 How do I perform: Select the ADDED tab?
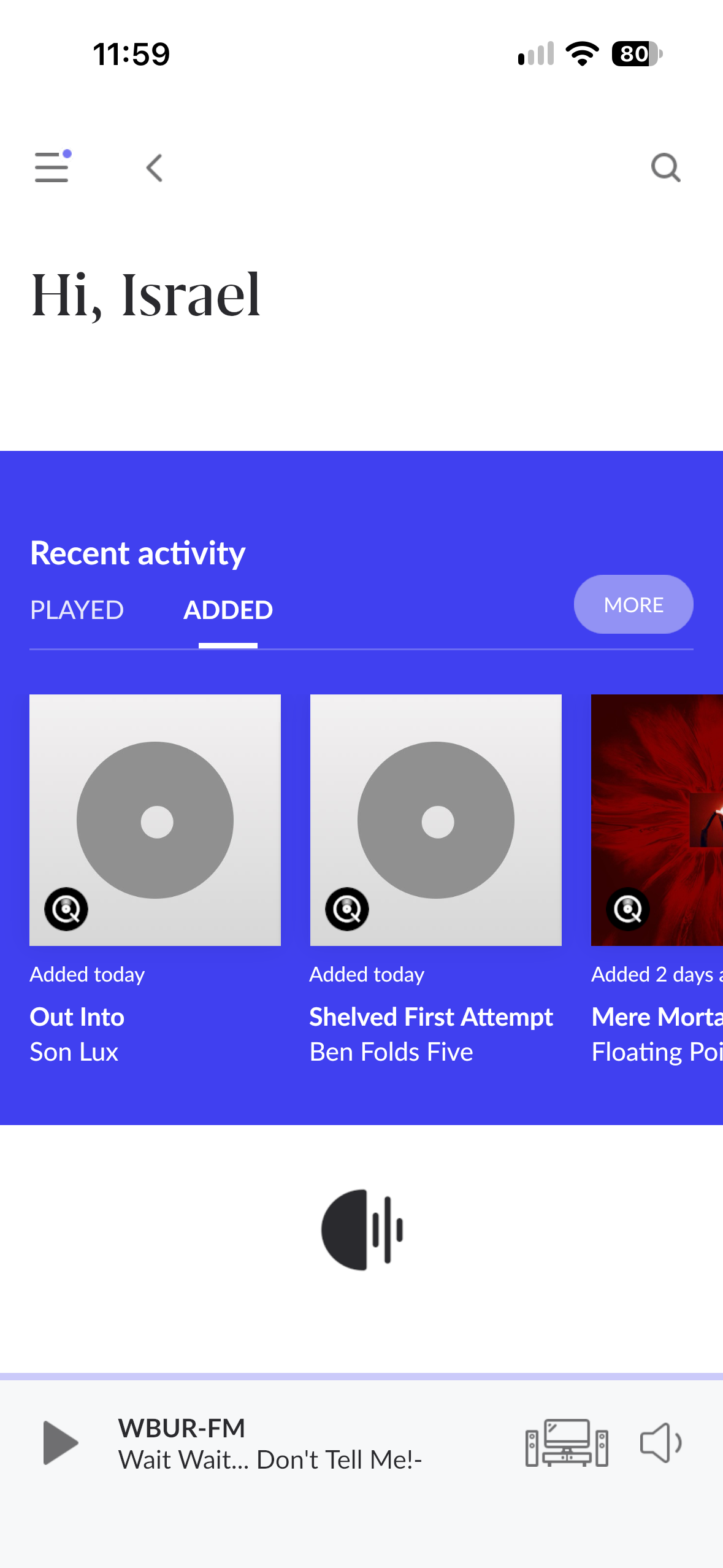tap(228, 610)
